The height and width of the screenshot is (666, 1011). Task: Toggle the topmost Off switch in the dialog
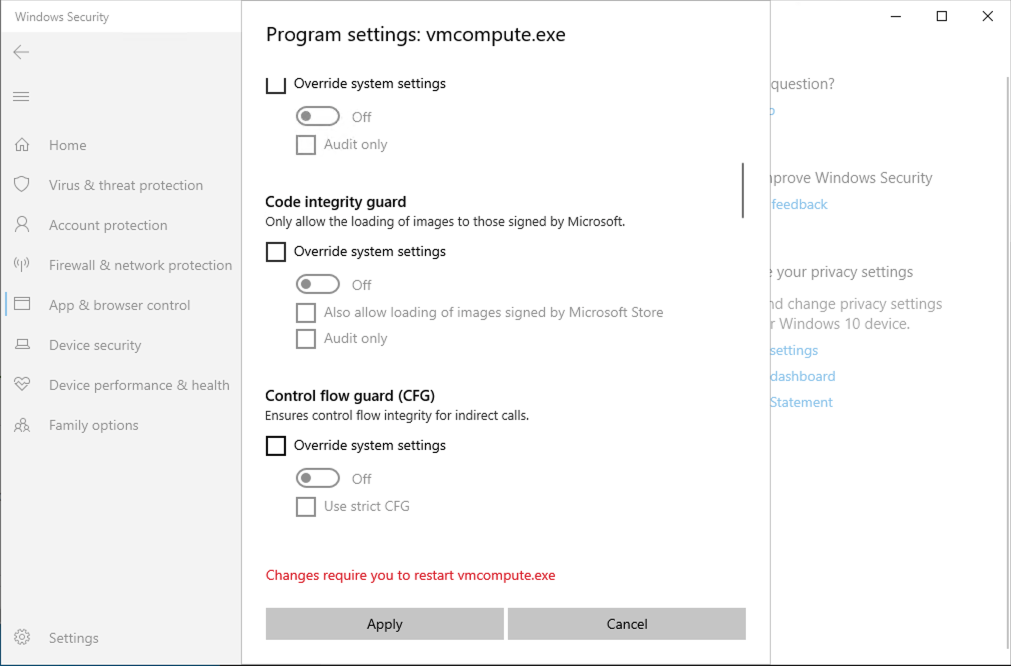(x=318, y=117)
